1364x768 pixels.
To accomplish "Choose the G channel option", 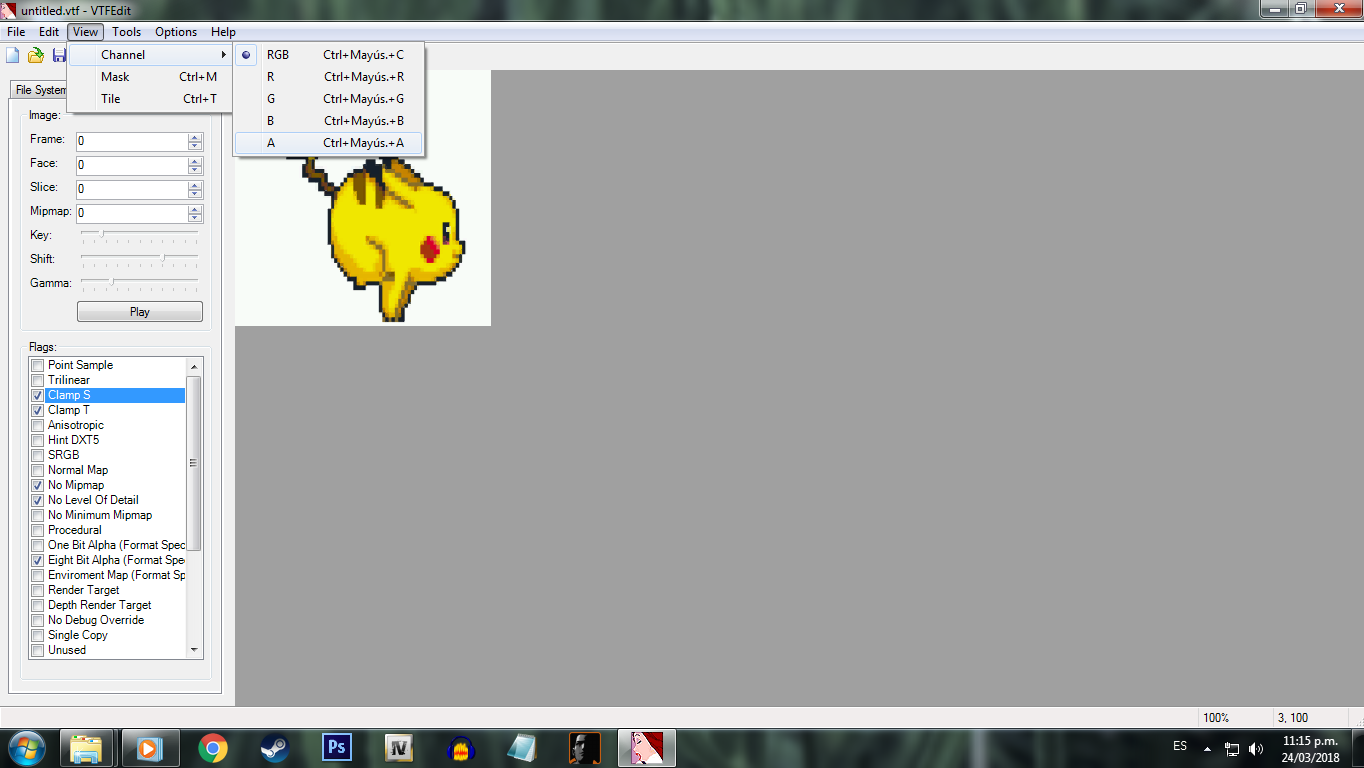I will pyautogui.click(x=329, y=99).
